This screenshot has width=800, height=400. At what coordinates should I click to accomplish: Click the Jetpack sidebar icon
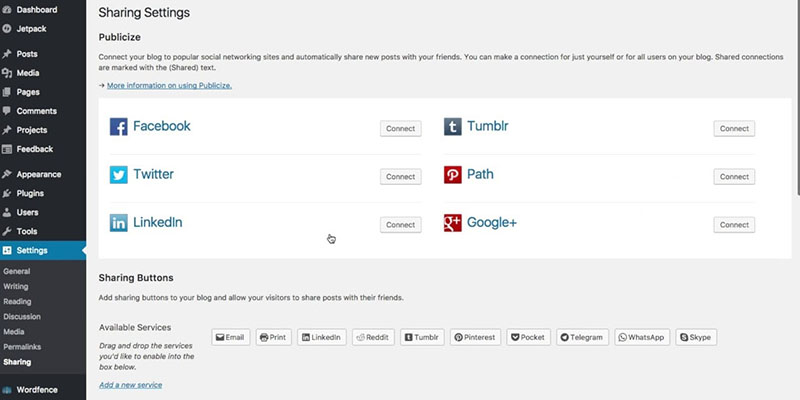[7, 29]
